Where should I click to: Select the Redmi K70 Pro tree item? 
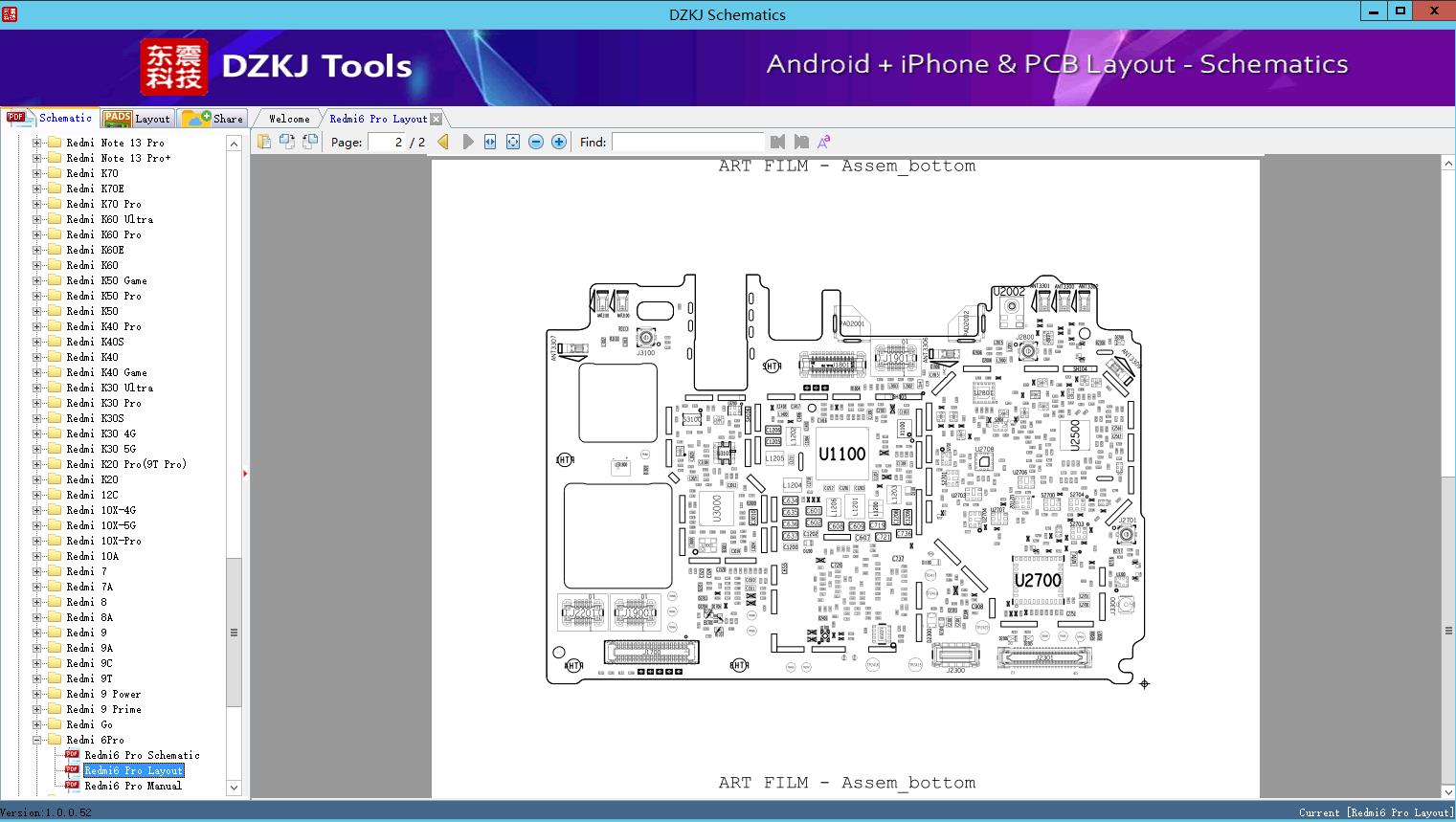point(104,204)
